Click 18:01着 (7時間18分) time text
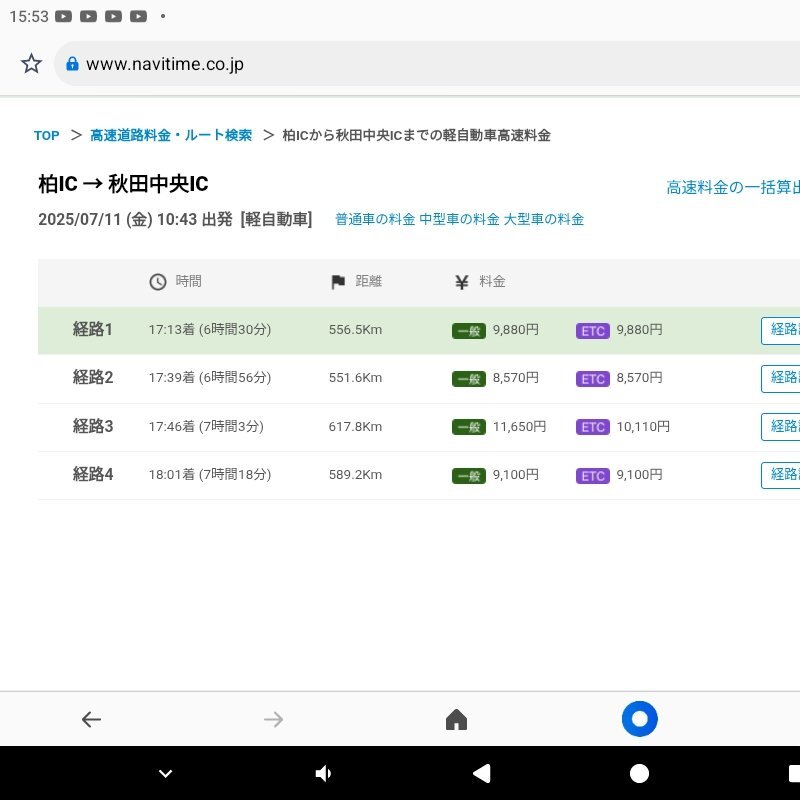The height and width of the screenshot is (800, 800). [210, 474]
